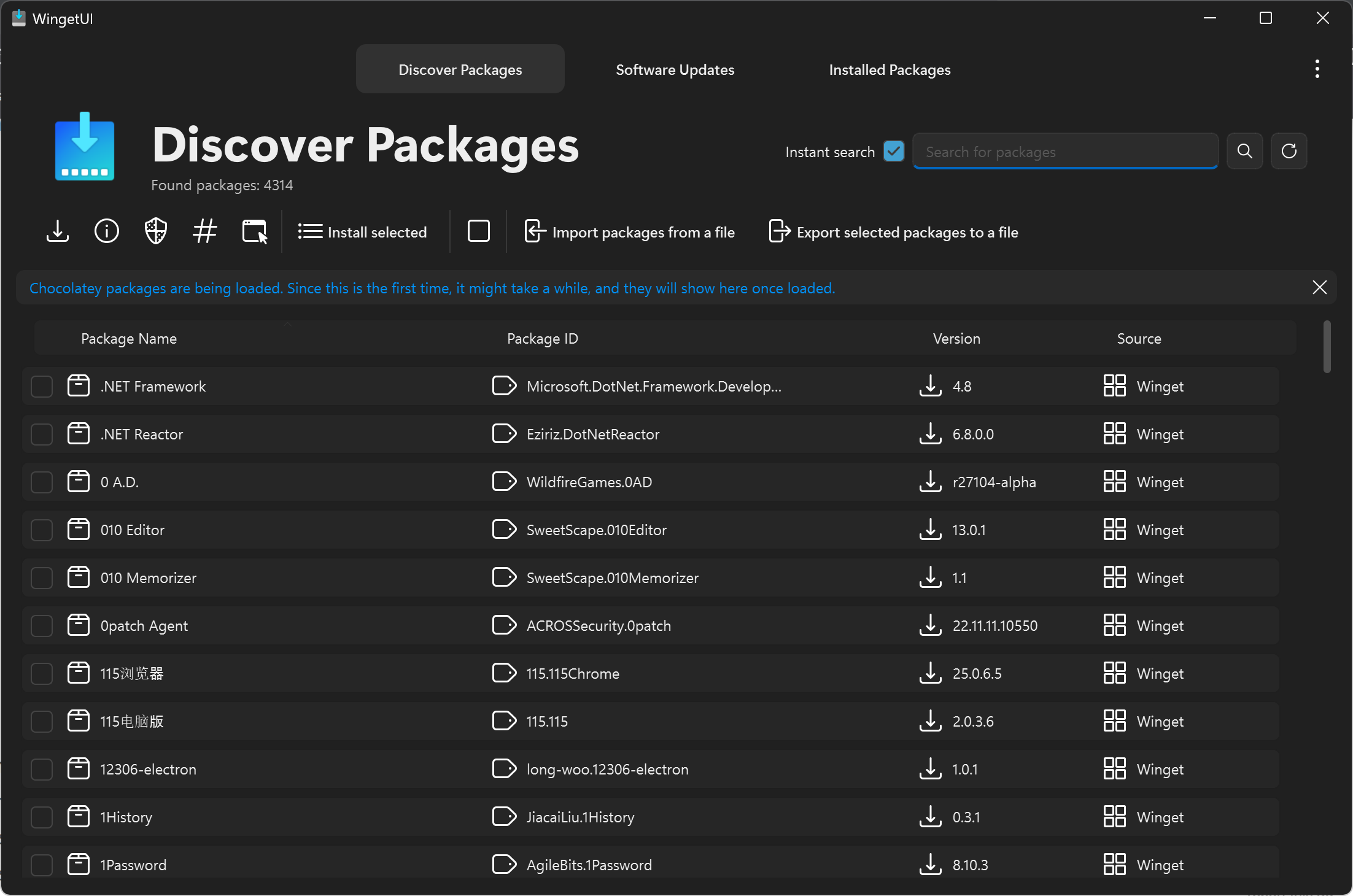Toggle the Instant search checkbox
This screenshot has height=896, width=1353.
[x=894, y=151]
